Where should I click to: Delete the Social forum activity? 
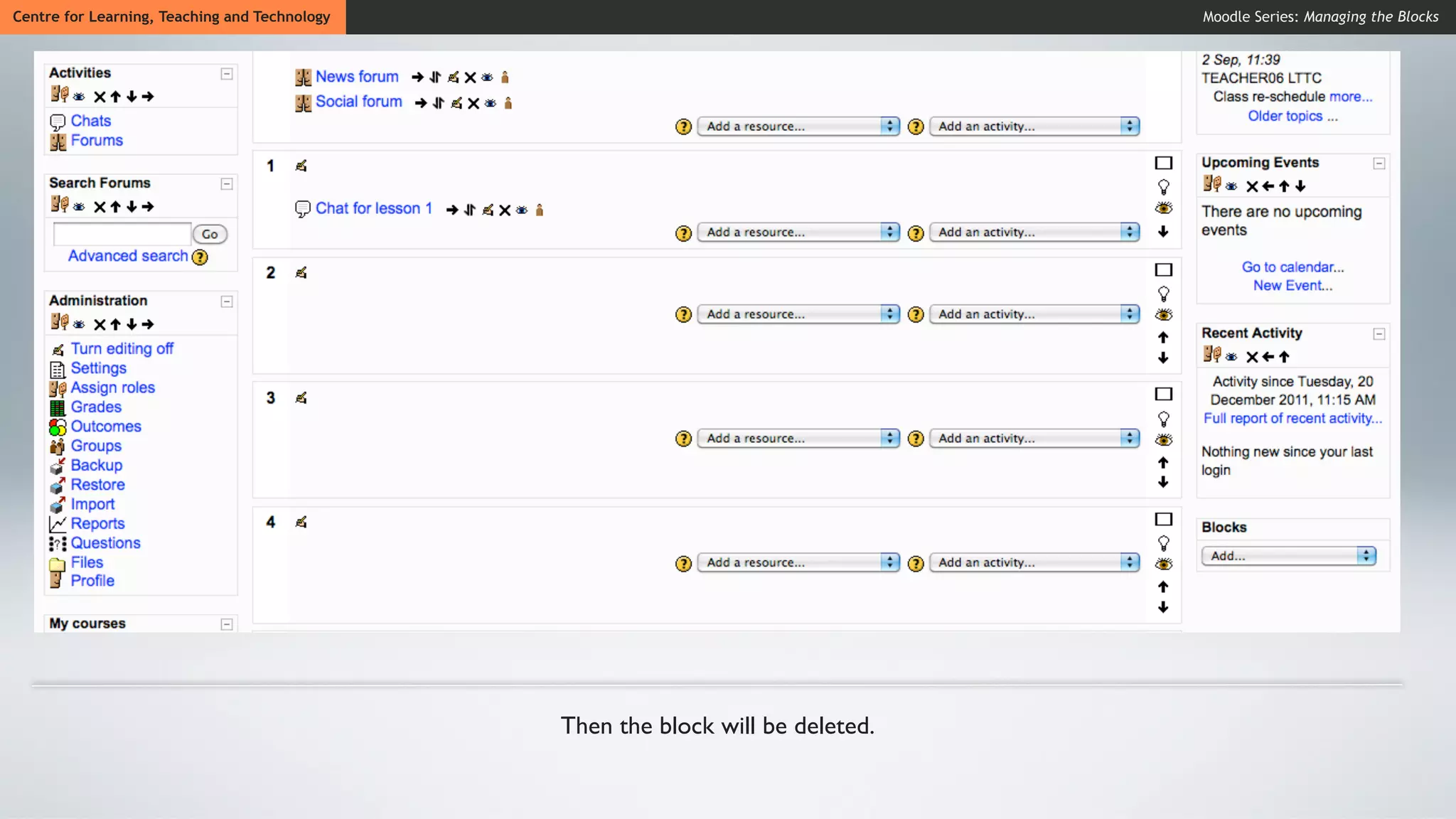[473, 103]
